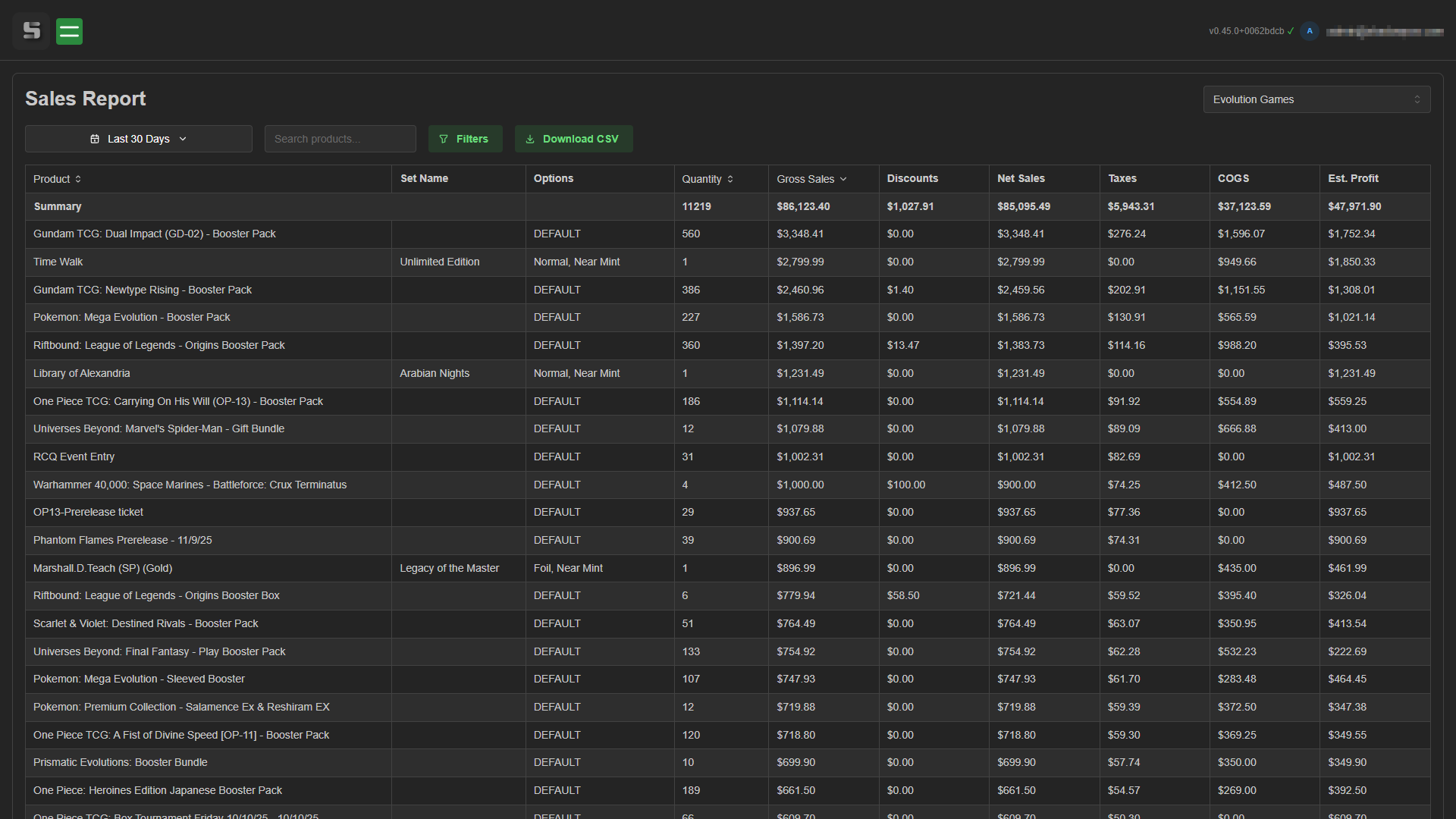The height and width of the screenshot is (819, 1456).
Task: Open the Last 30 Days dropdown
Action: [x=139, y=139]
